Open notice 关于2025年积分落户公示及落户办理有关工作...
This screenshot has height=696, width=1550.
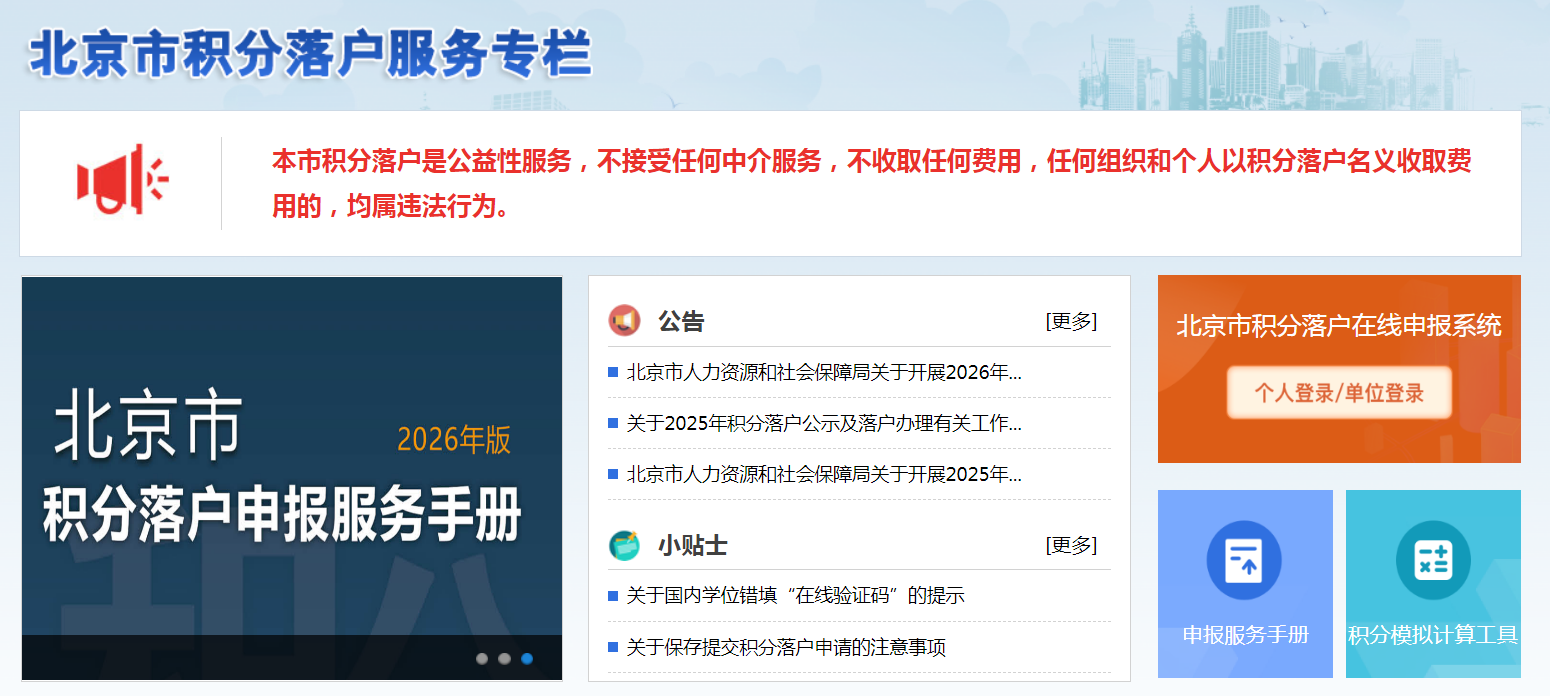coord(824,424)
